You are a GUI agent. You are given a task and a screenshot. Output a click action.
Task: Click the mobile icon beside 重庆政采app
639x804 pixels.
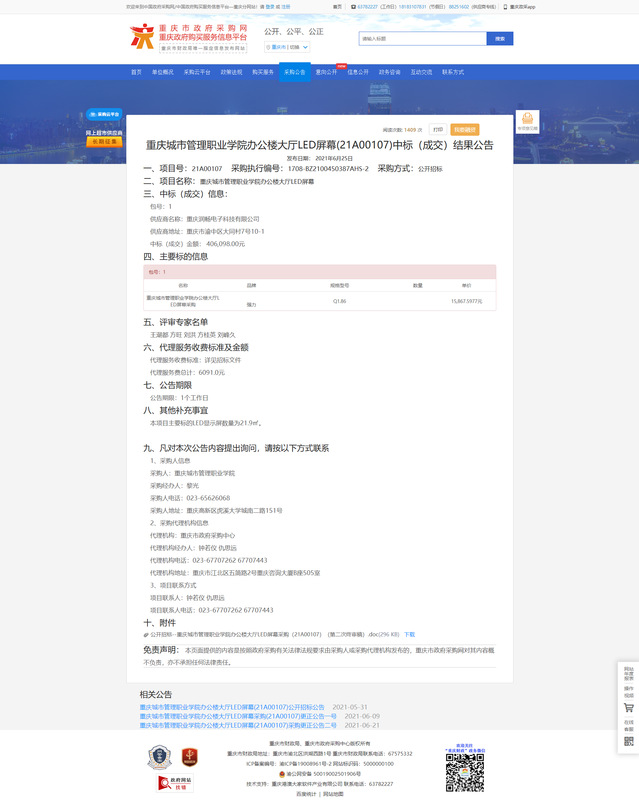[x=505, y=7]
